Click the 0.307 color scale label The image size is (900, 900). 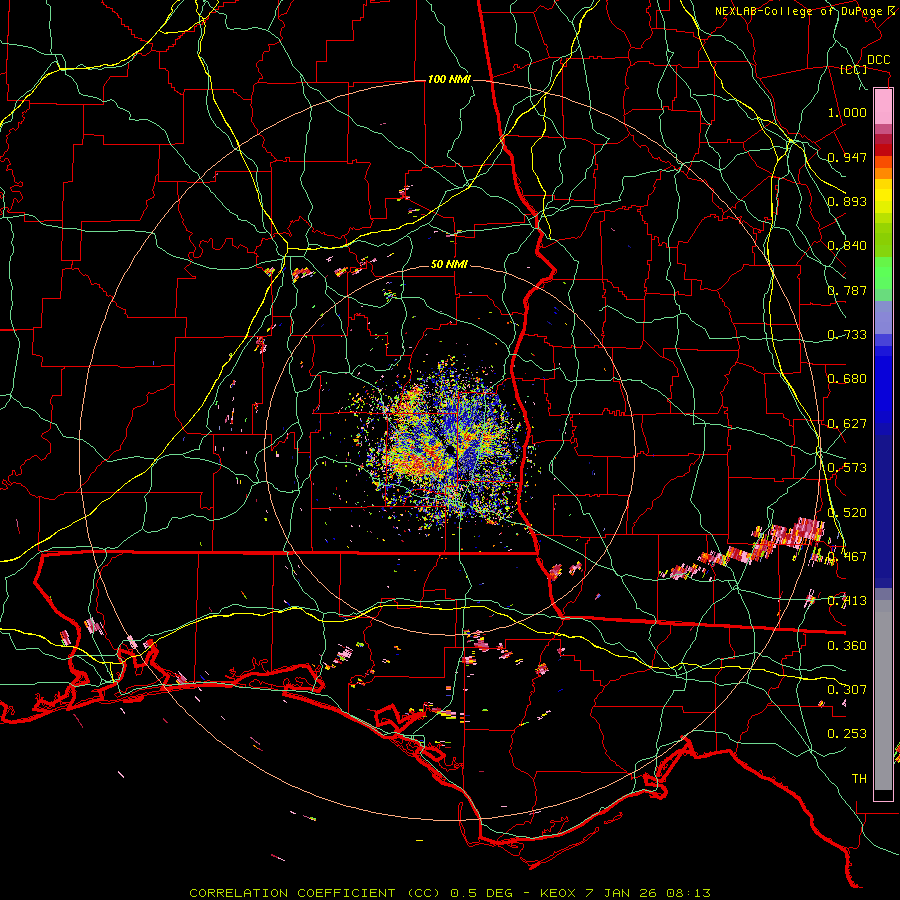[847, 690]
